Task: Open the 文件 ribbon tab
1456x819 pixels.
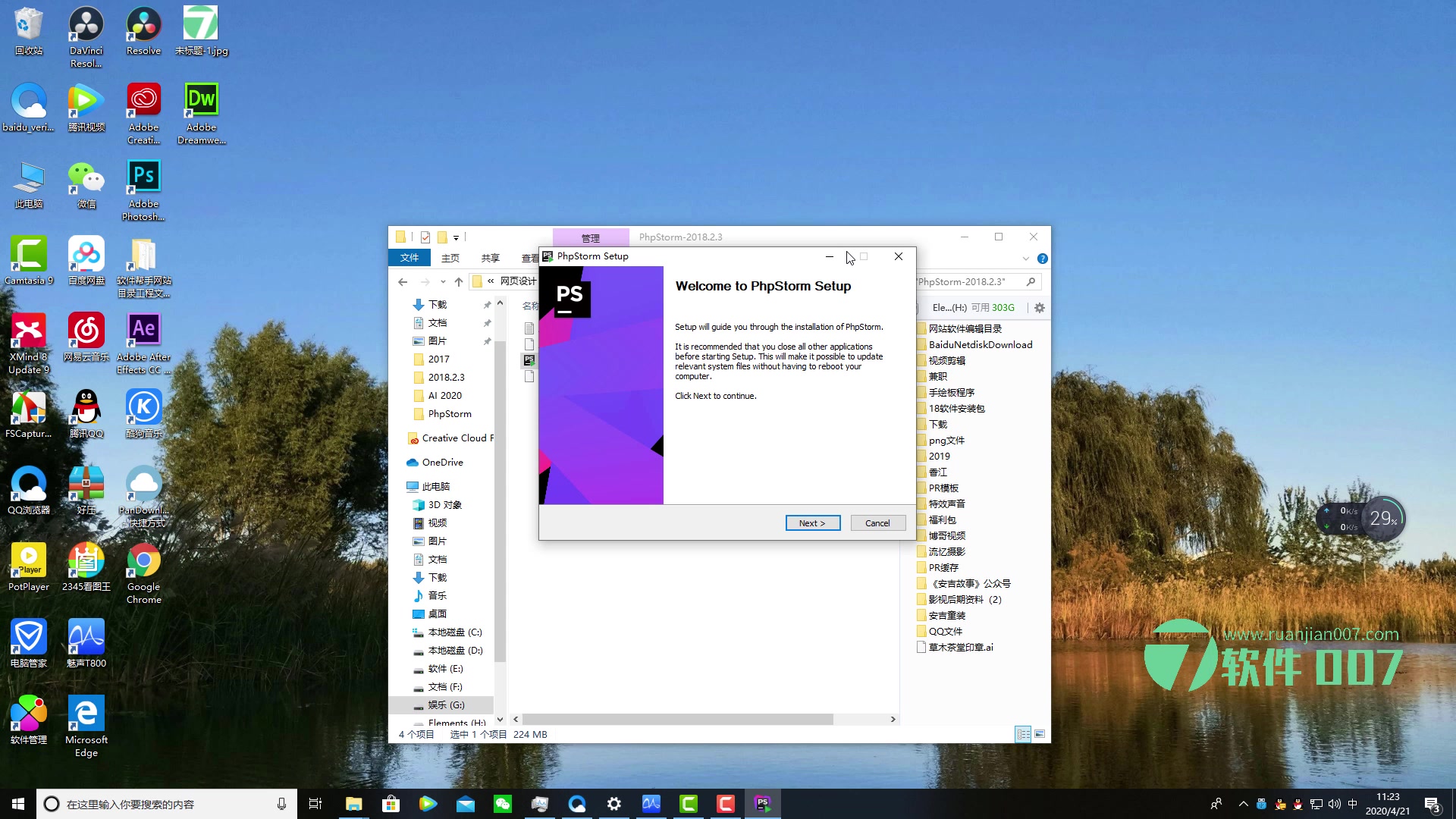Action: point(409,258)
